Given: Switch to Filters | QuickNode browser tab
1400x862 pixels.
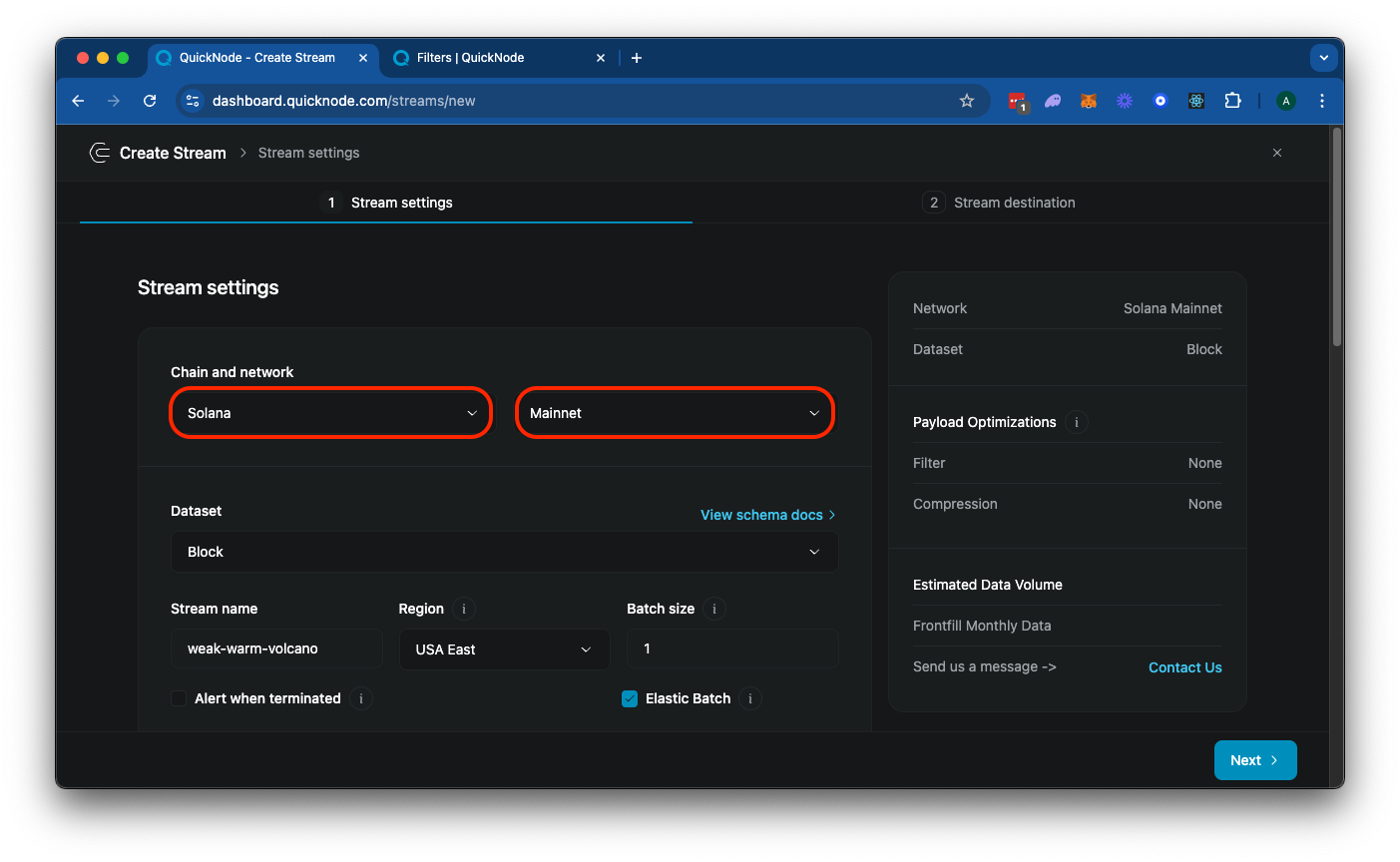Looking at the screenshot, I should pyautogui.click(x=499, y=58).
